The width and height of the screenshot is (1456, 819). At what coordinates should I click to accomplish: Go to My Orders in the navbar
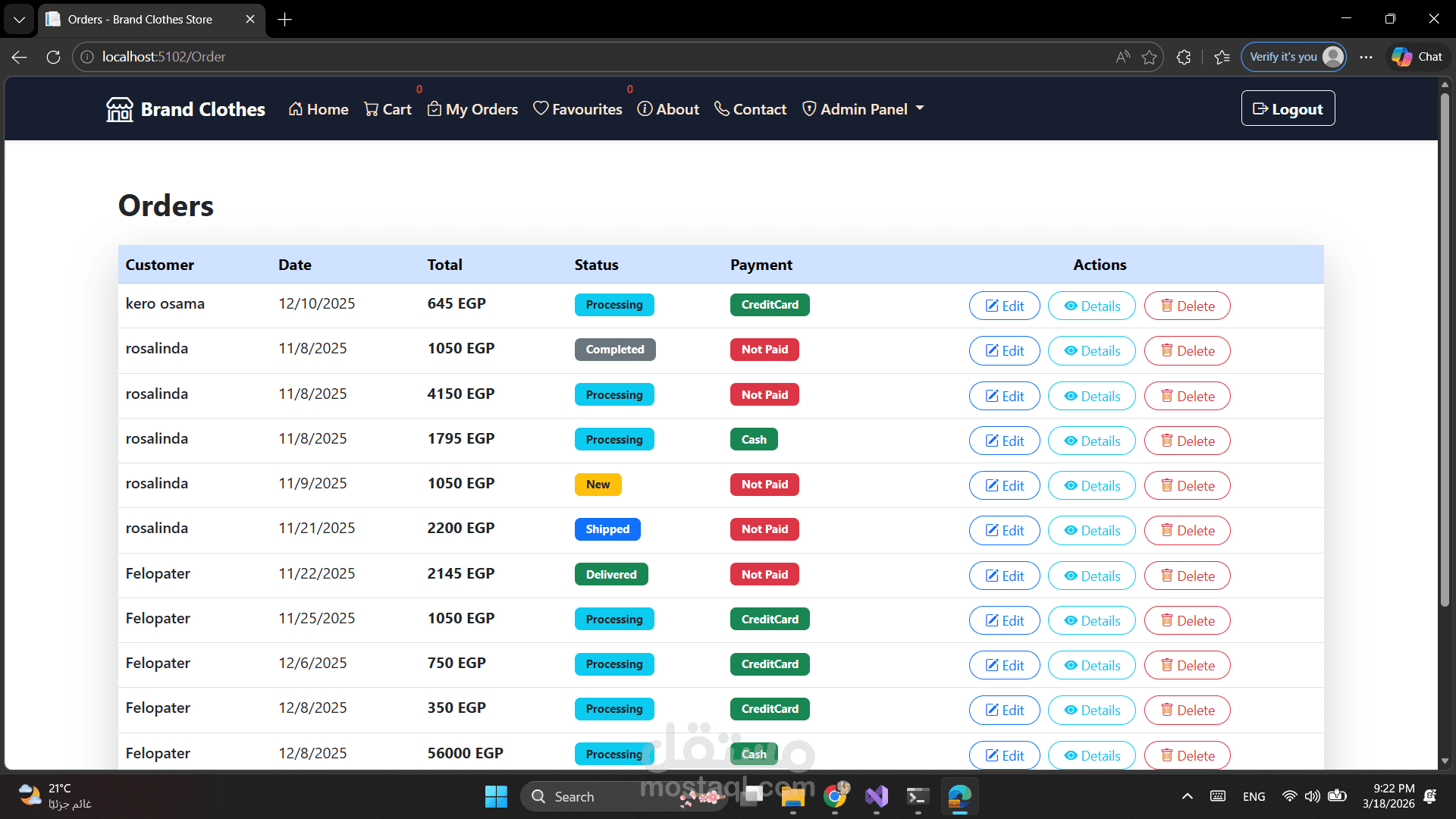point(472,109)
